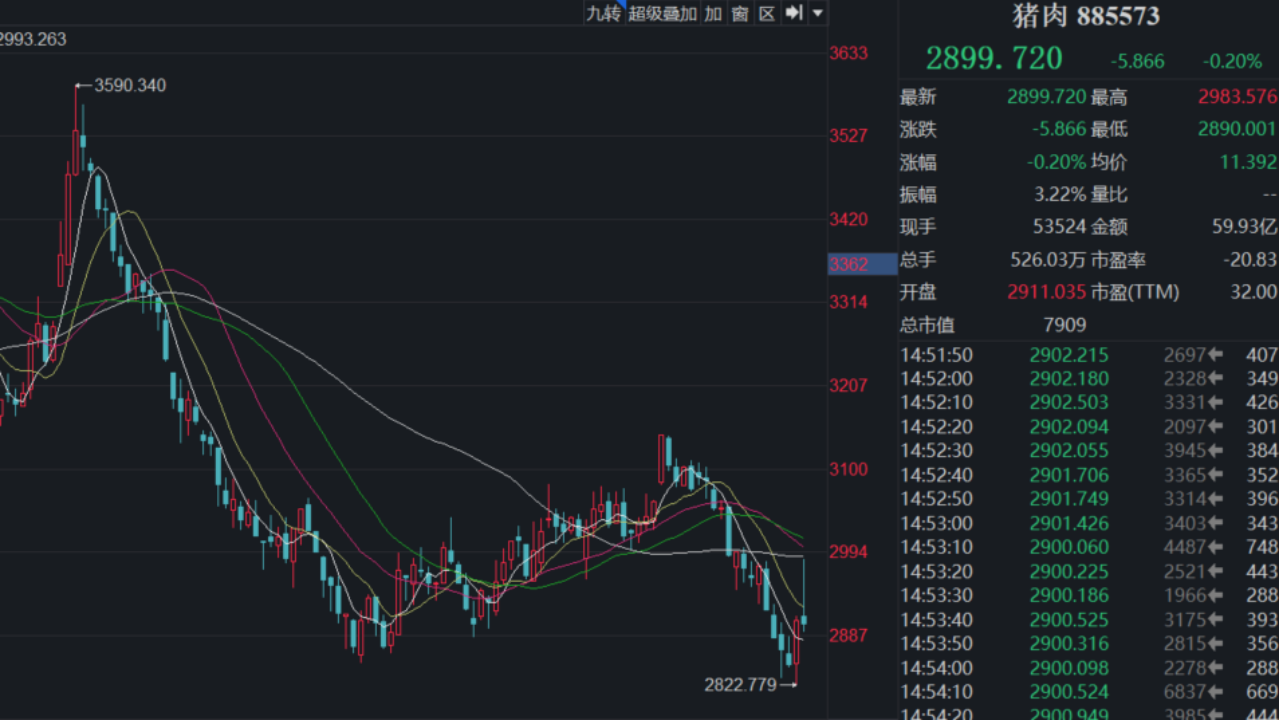Click the 九转 indicator button
The width and height of the screenshot is (1279, 720).
coord(603,13)
